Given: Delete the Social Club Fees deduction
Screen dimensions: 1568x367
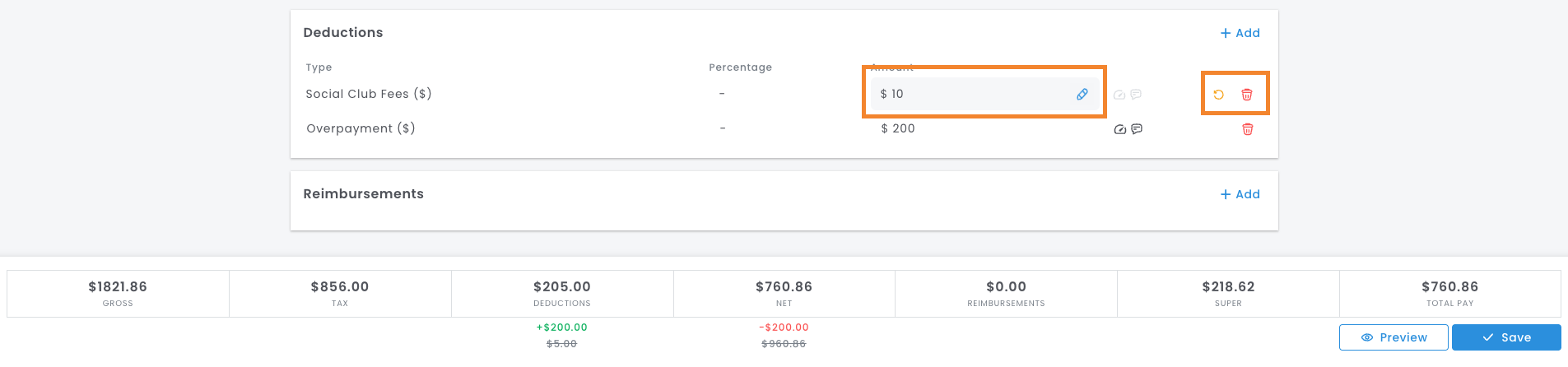Looking at the screenshot, I should (1247, 95).
